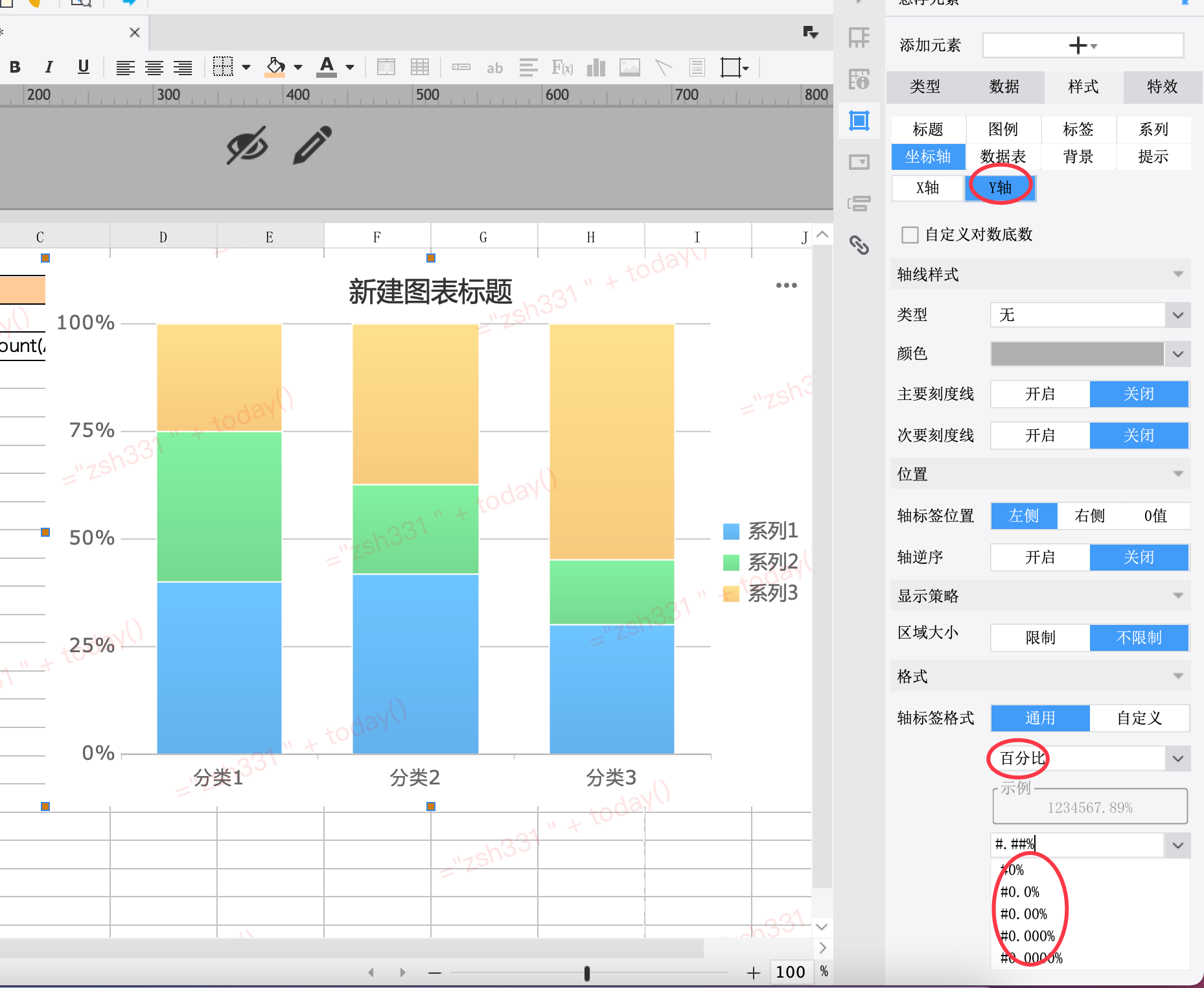This screenshot has width=1204, height=988.
Task: Align text left in toolbar
Action: tap(125, 67)
